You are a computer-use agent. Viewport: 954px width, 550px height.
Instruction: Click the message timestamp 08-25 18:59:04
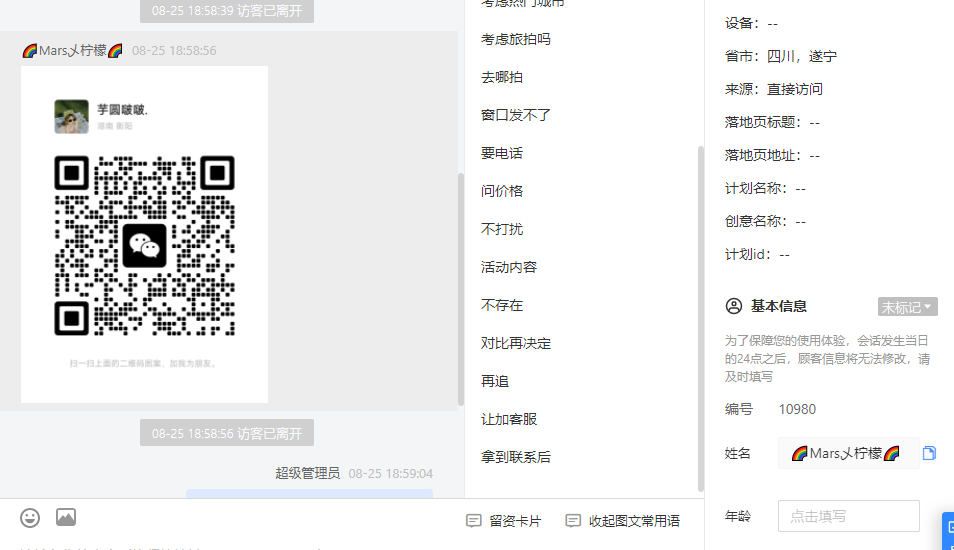tap(391, 473)
